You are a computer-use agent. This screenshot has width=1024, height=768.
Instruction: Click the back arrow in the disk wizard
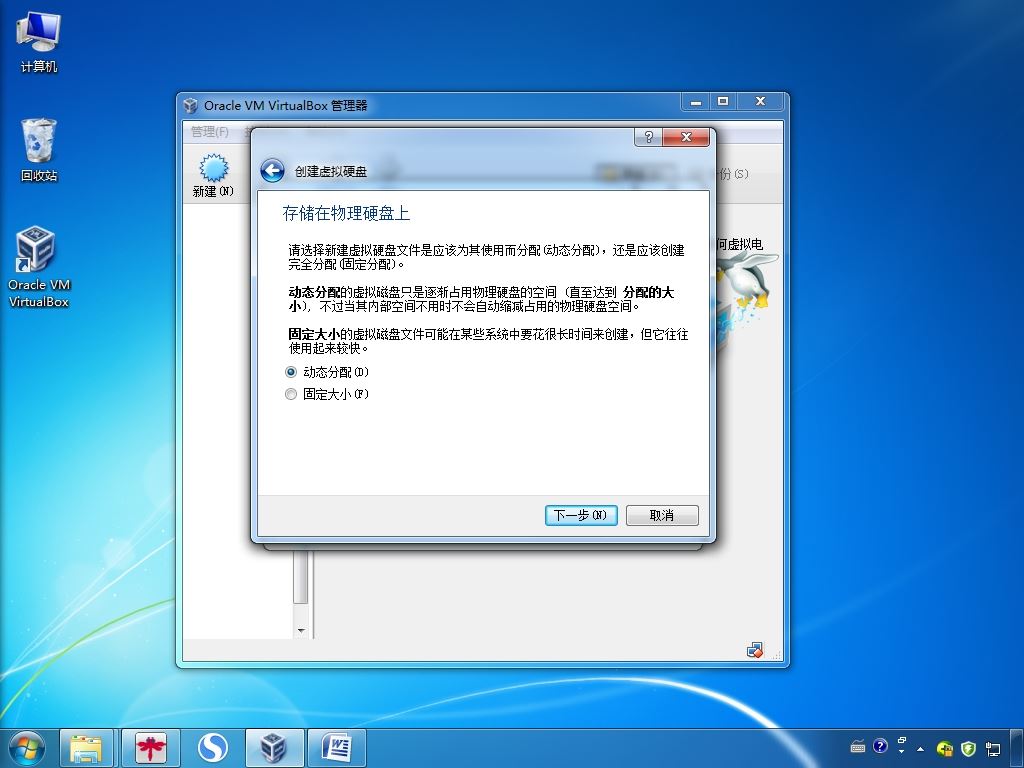tap(272, 171)
